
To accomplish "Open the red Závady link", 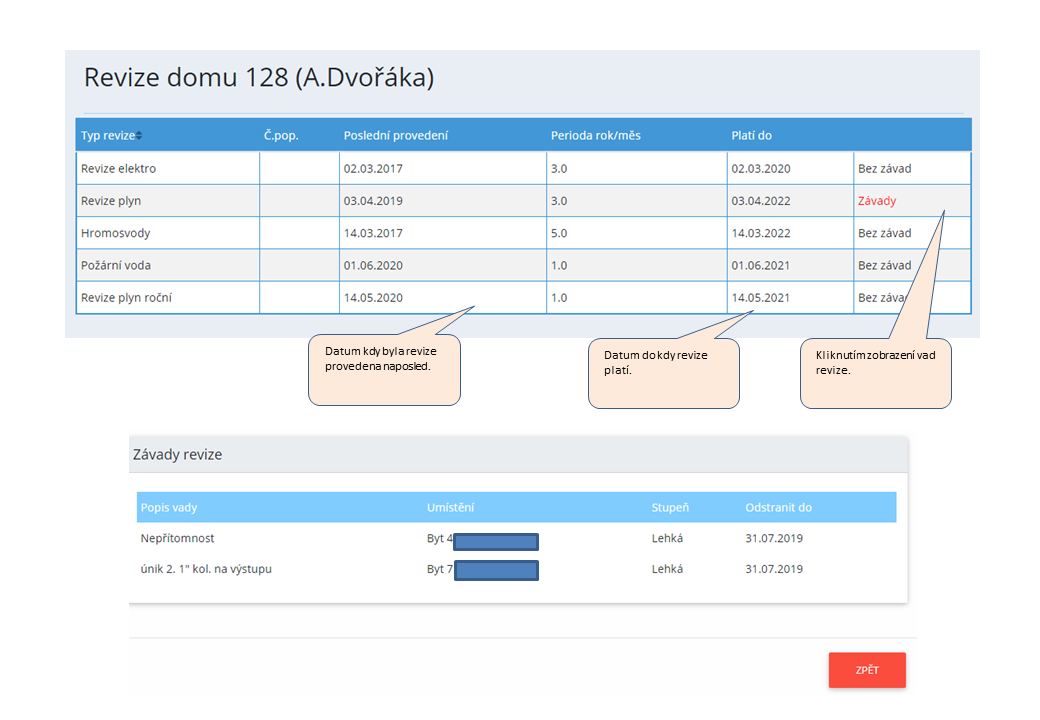I will tap(876, 201).
